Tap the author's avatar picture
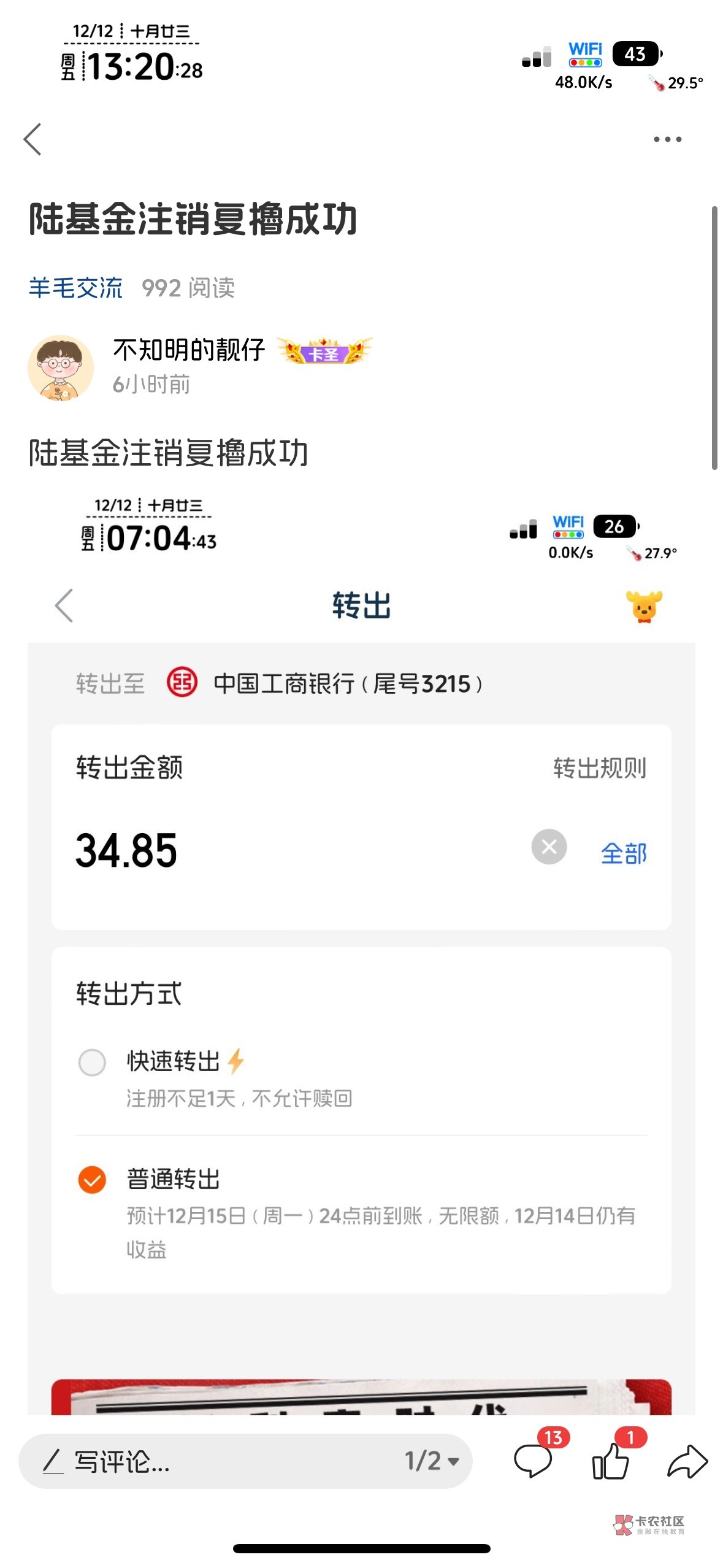 click(61, 368)
